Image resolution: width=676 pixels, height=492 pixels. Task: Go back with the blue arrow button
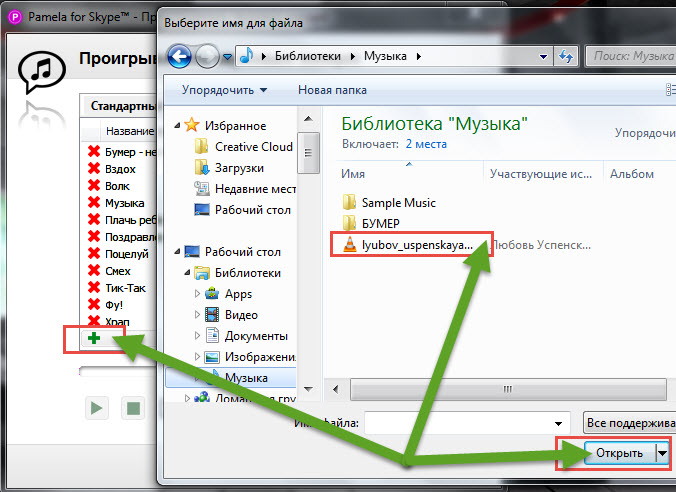(x=179, y=56)
